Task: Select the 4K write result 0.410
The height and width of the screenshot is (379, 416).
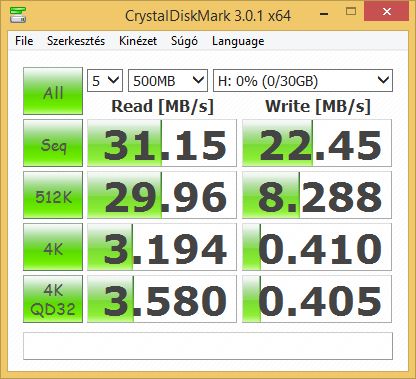Action: click(317, 247)
